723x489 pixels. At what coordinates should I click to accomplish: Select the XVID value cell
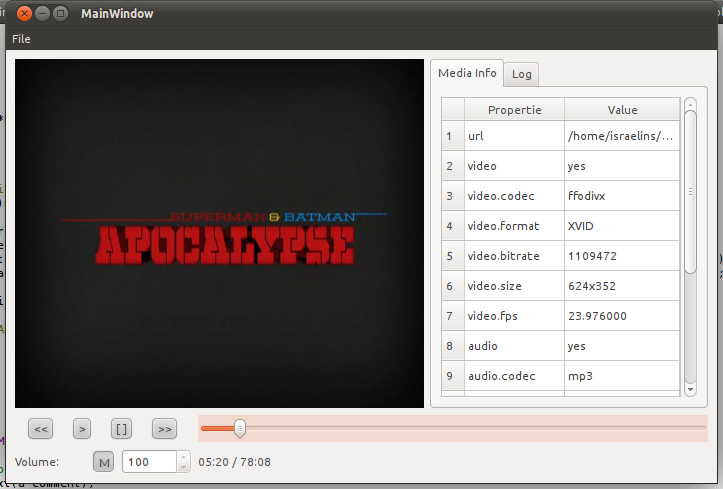[x=622, y=226]
